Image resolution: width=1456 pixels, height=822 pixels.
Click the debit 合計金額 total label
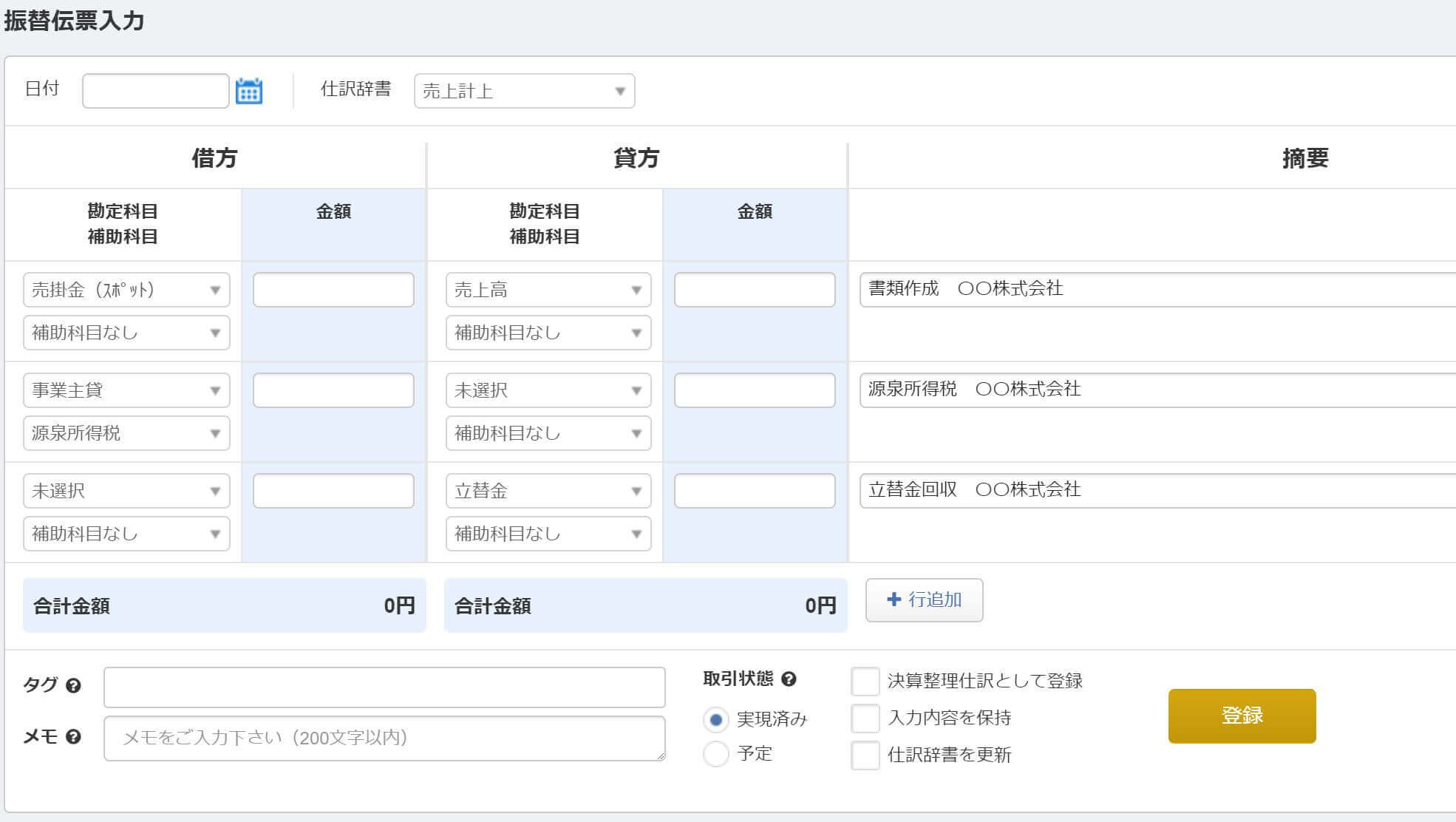coord(72,606)
